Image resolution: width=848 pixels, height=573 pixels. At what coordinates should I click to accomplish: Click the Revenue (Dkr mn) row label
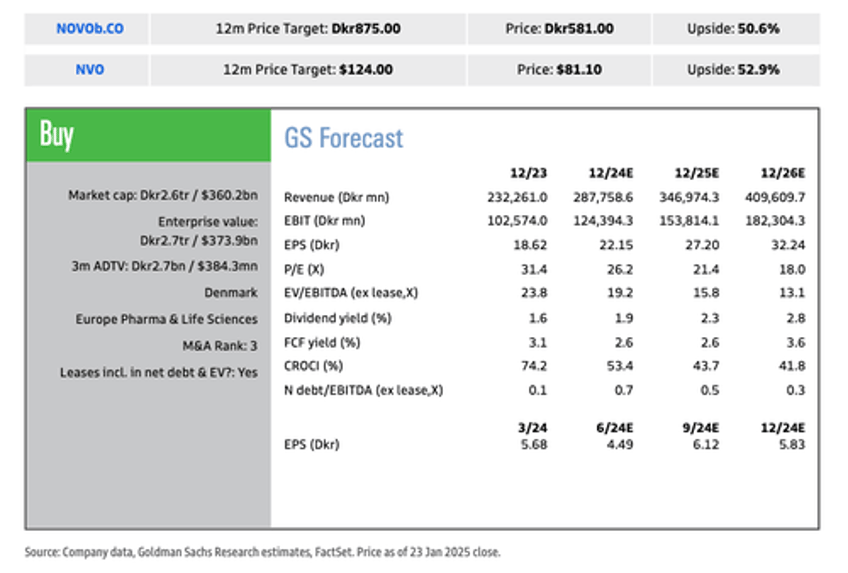click(x=336, y=197)
